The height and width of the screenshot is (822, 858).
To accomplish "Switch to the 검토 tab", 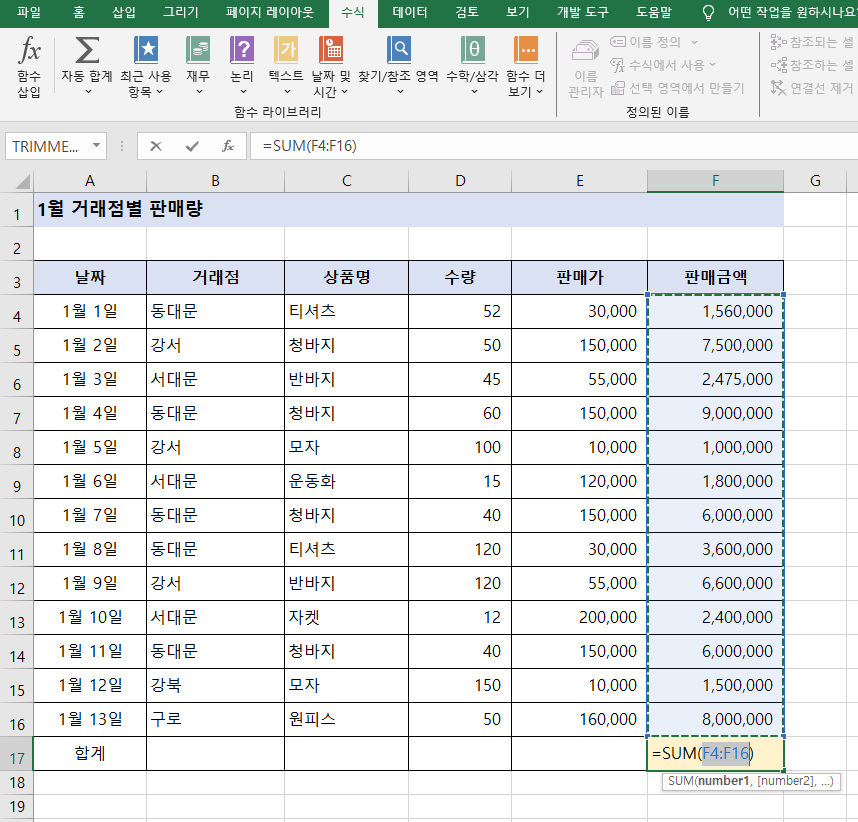I will [x=467, y=12].
